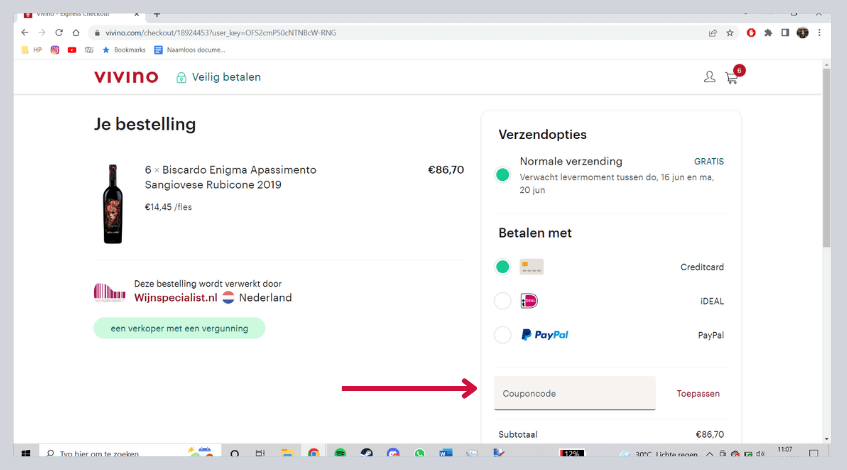Viewport: 847px width, 470px height.
Task: Open File Explorer from the taskbar
Action: (287, 453)
